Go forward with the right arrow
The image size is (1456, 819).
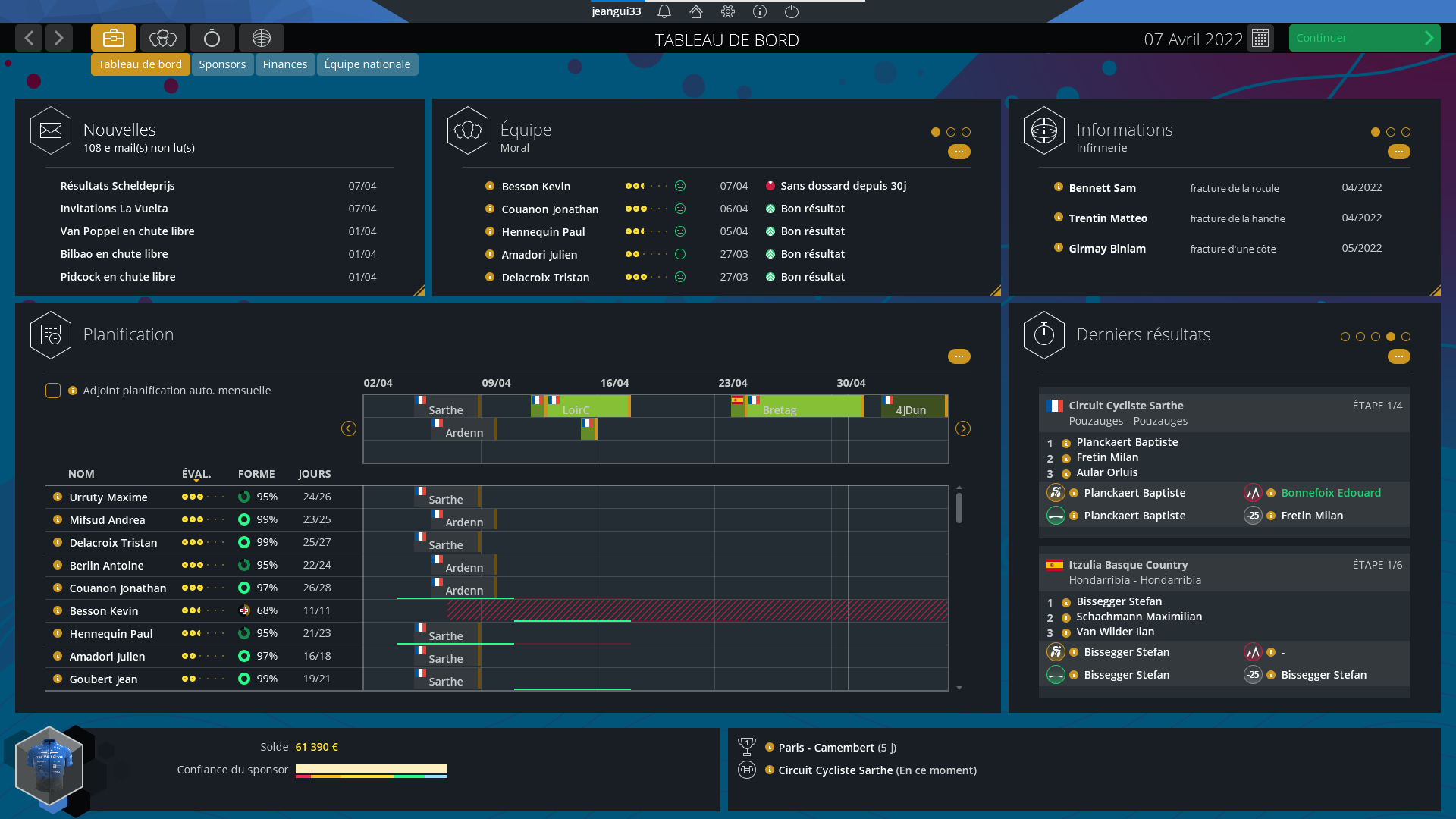coord(59,38)
